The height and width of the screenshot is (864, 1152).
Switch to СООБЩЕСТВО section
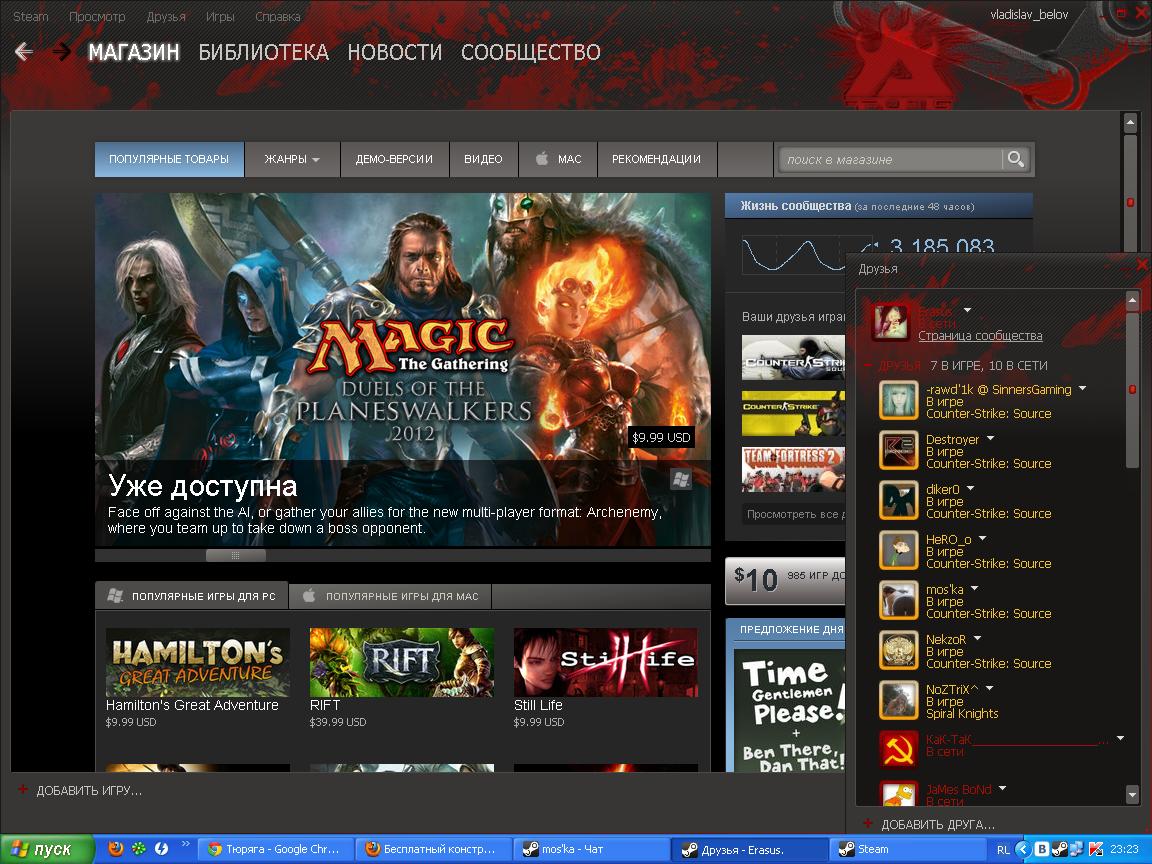click(530, 52)
